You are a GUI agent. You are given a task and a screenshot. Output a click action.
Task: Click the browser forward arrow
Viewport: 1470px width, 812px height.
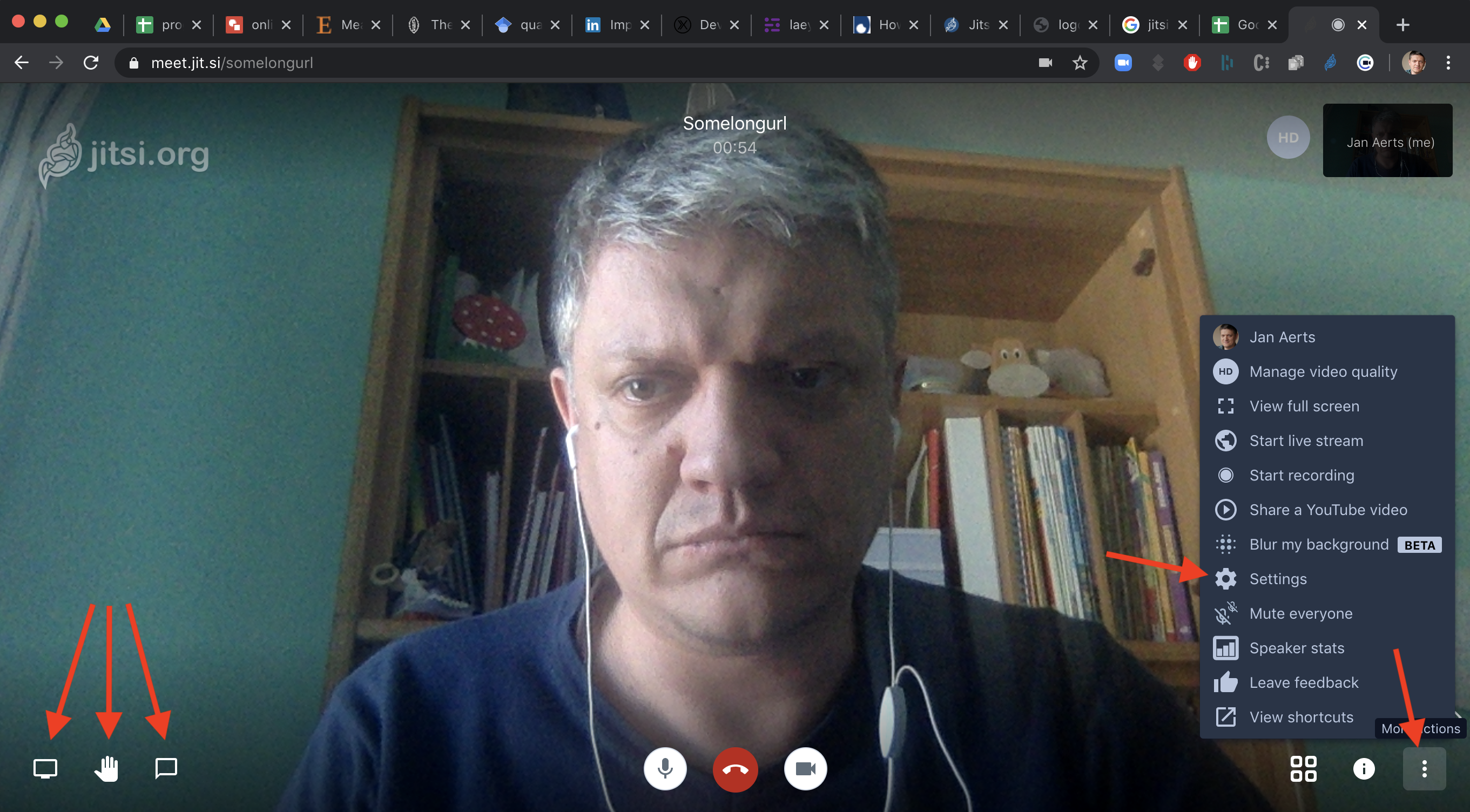[x=56, y=63]
